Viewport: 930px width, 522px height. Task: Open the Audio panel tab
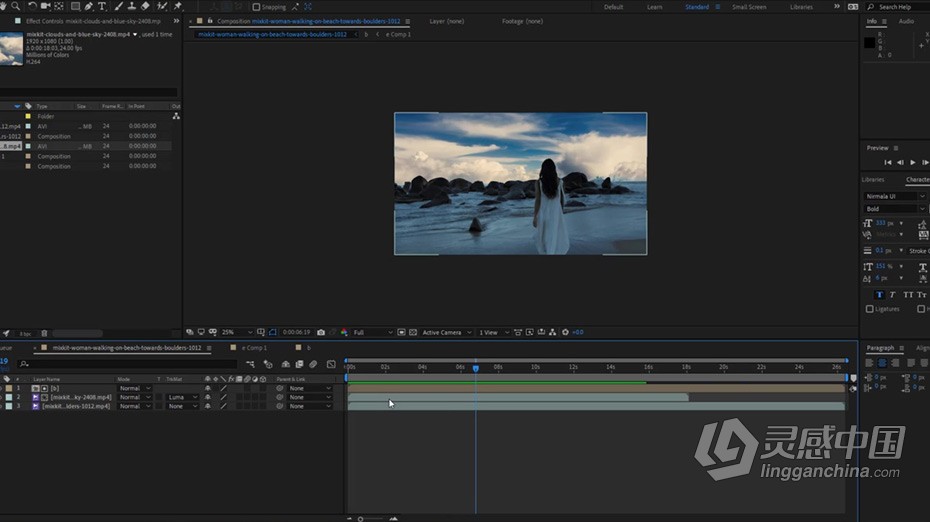tap(906, 21)
